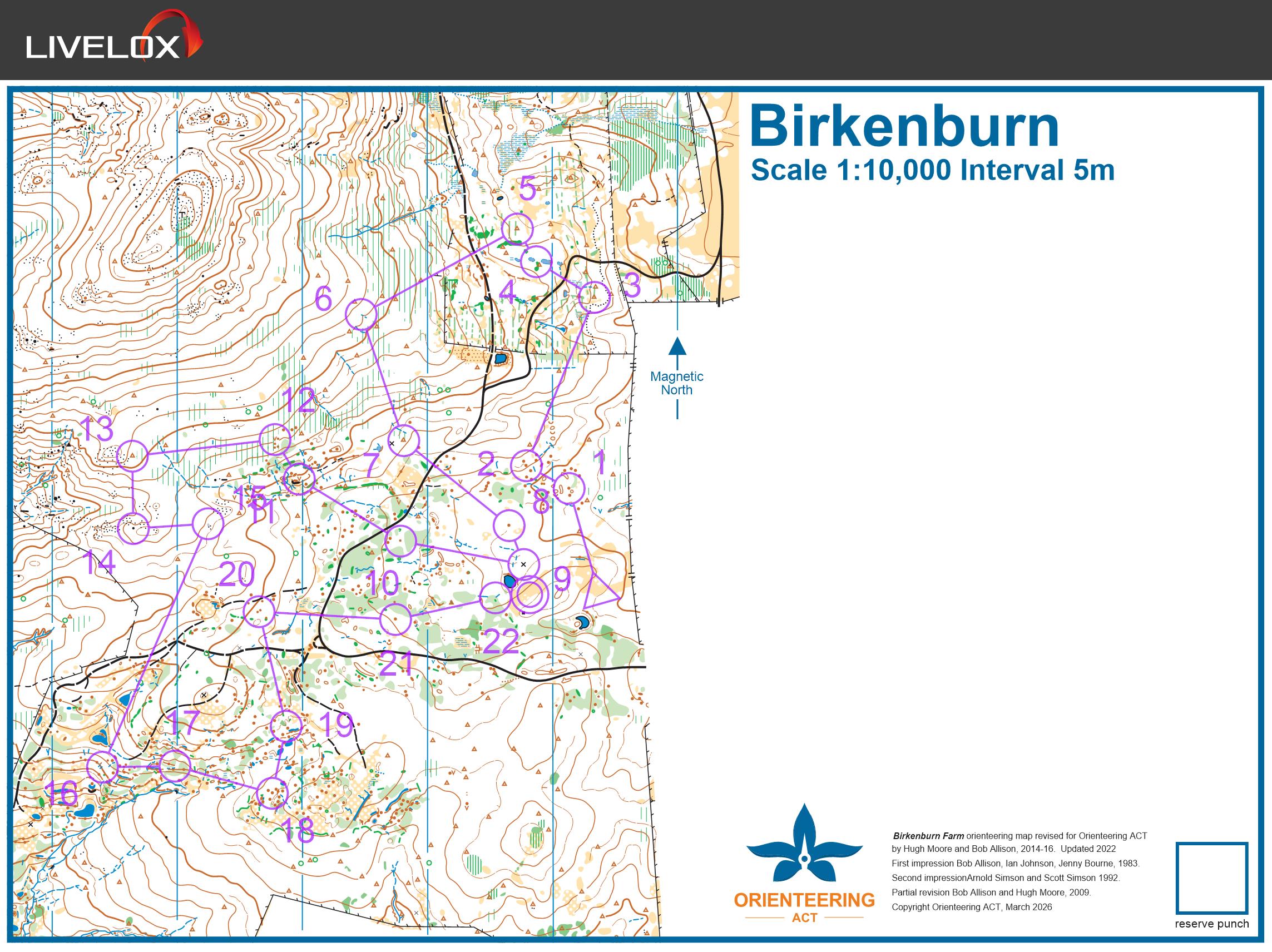Click control circle number 6
Viewport: 1272px width, 952px height.
coord(361,314)
